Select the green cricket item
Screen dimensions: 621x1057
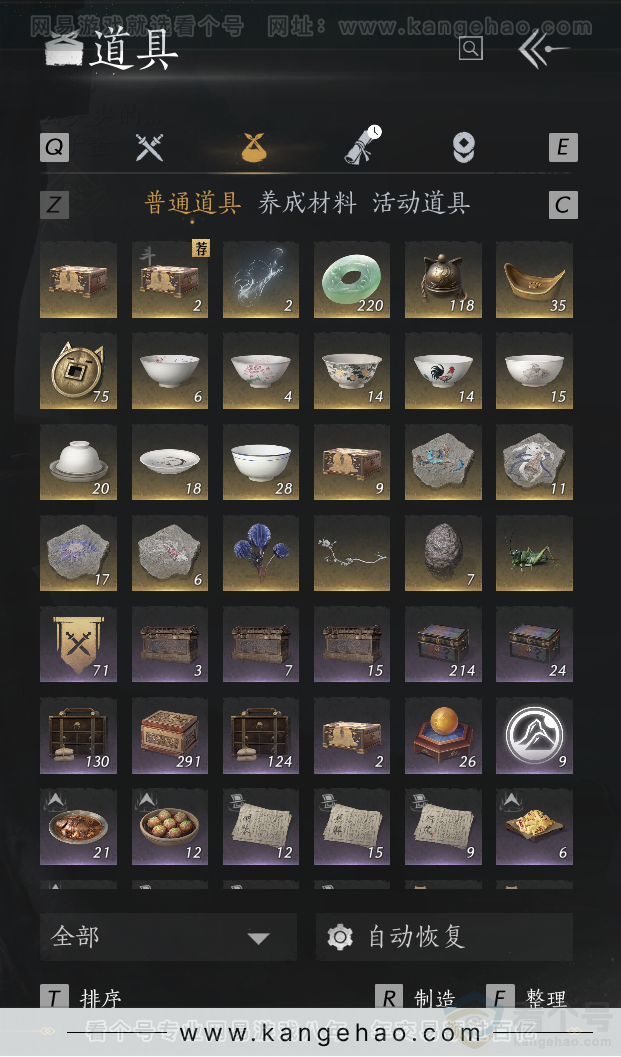[534, 553]
